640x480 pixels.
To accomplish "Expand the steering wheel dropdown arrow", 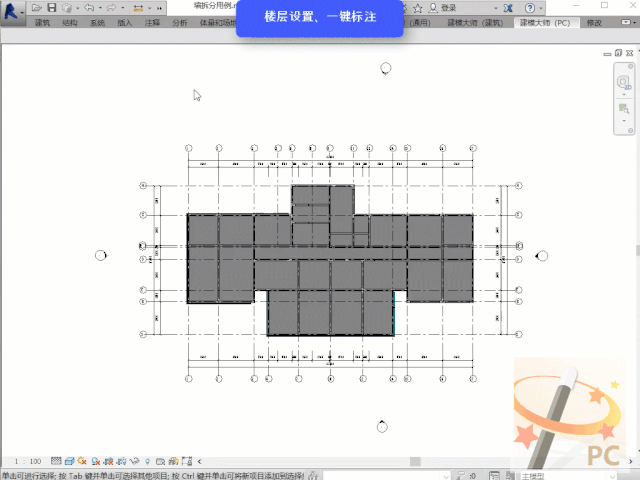I will click(624, 95).
